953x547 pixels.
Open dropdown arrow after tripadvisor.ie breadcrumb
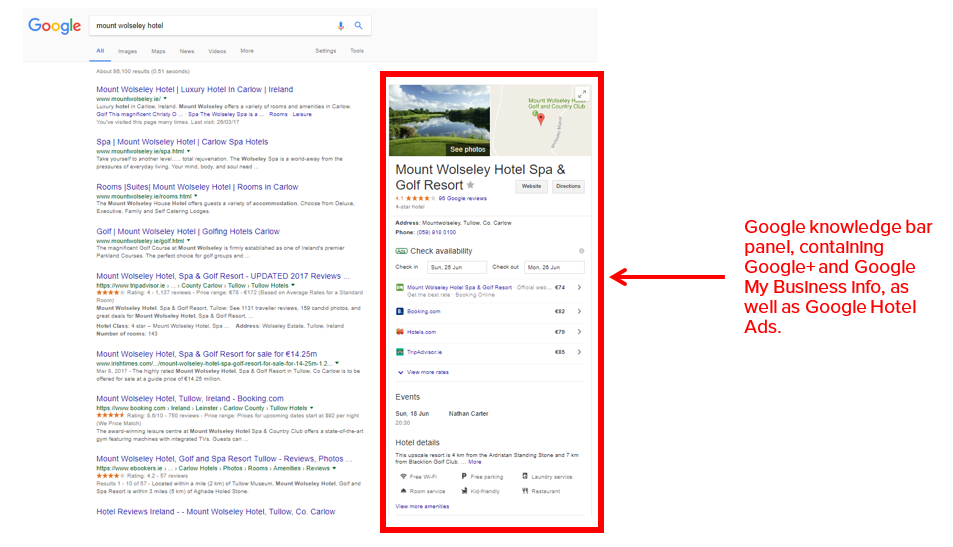(x=293, y=285)
